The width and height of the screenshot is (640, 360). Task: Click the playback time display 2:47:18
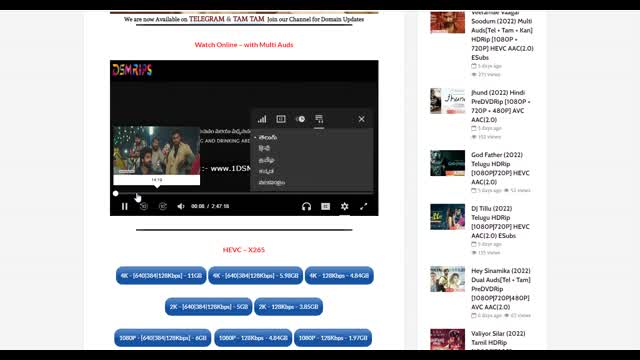pyautogui.click(x=220, y=207)
